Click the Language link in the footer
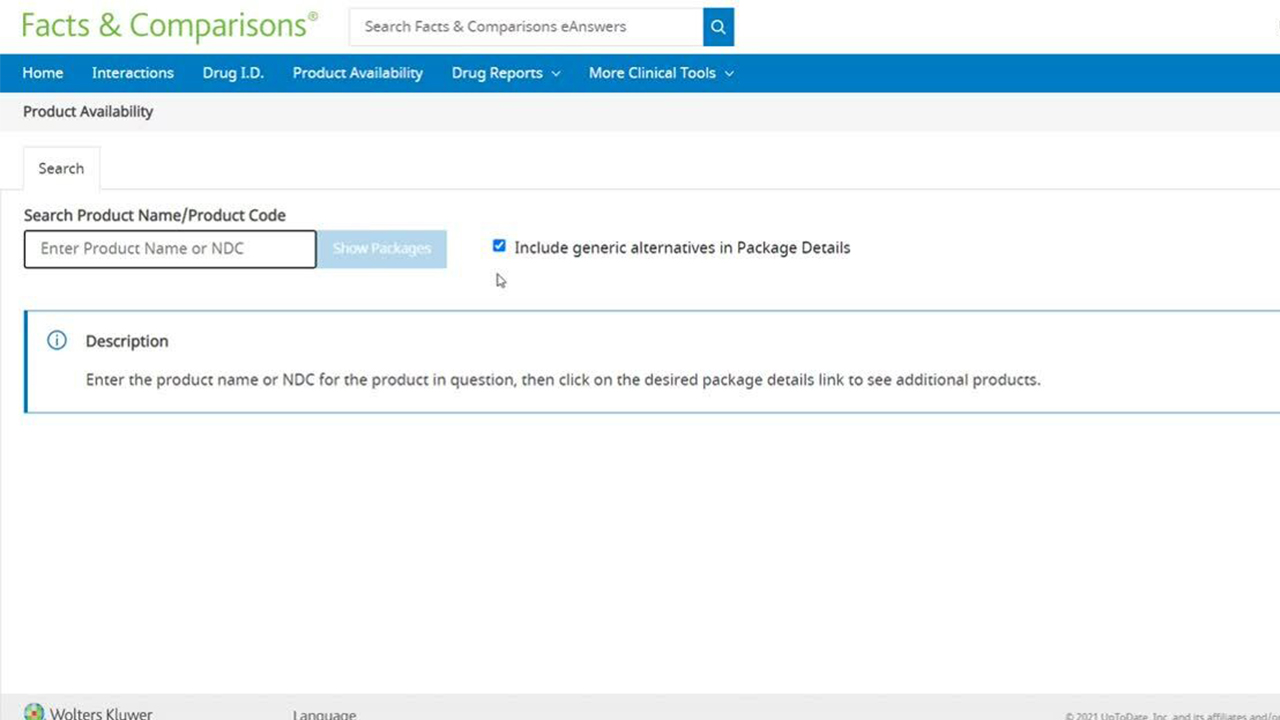Viewport: 1280px width, 720px height. click(324, 714)
